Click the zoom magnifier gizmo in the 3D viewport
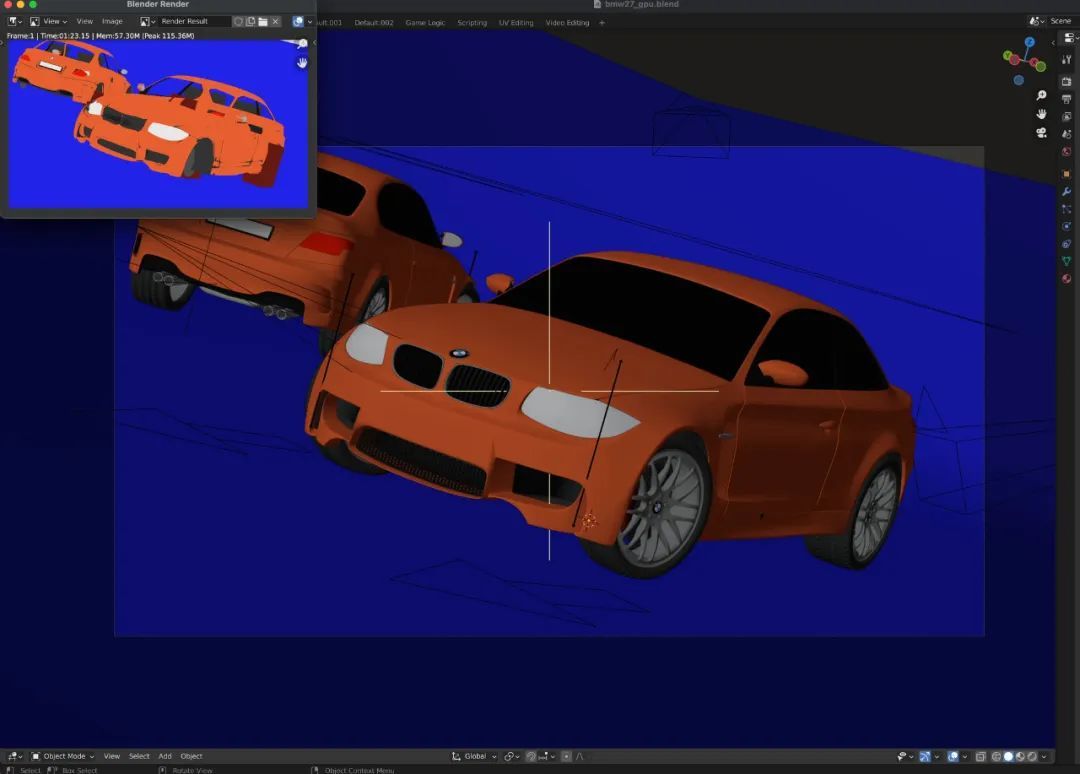1080x774 pixels. [1041, 96]
